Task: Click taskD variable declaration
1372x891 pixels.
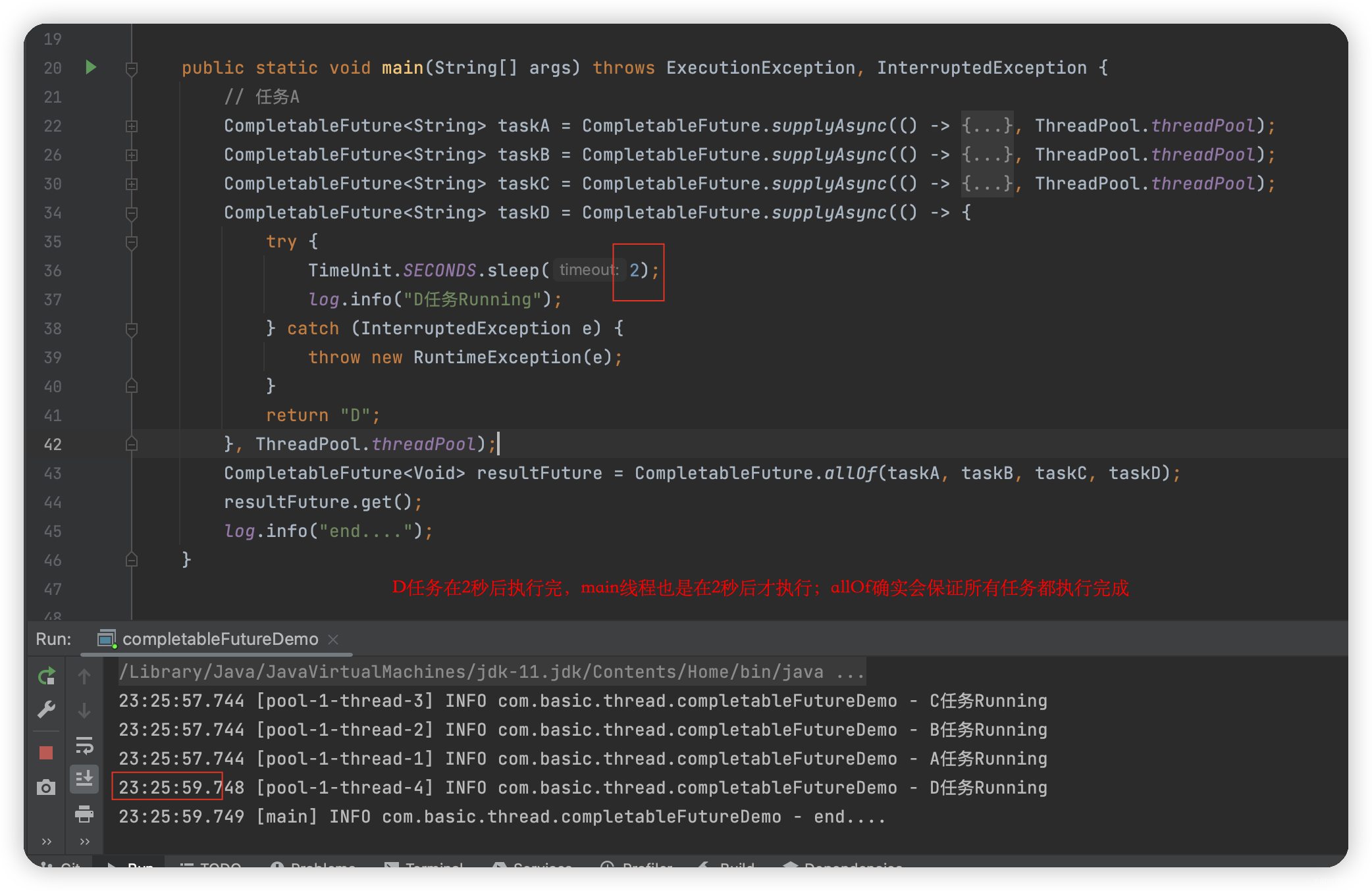Action: 523,213
